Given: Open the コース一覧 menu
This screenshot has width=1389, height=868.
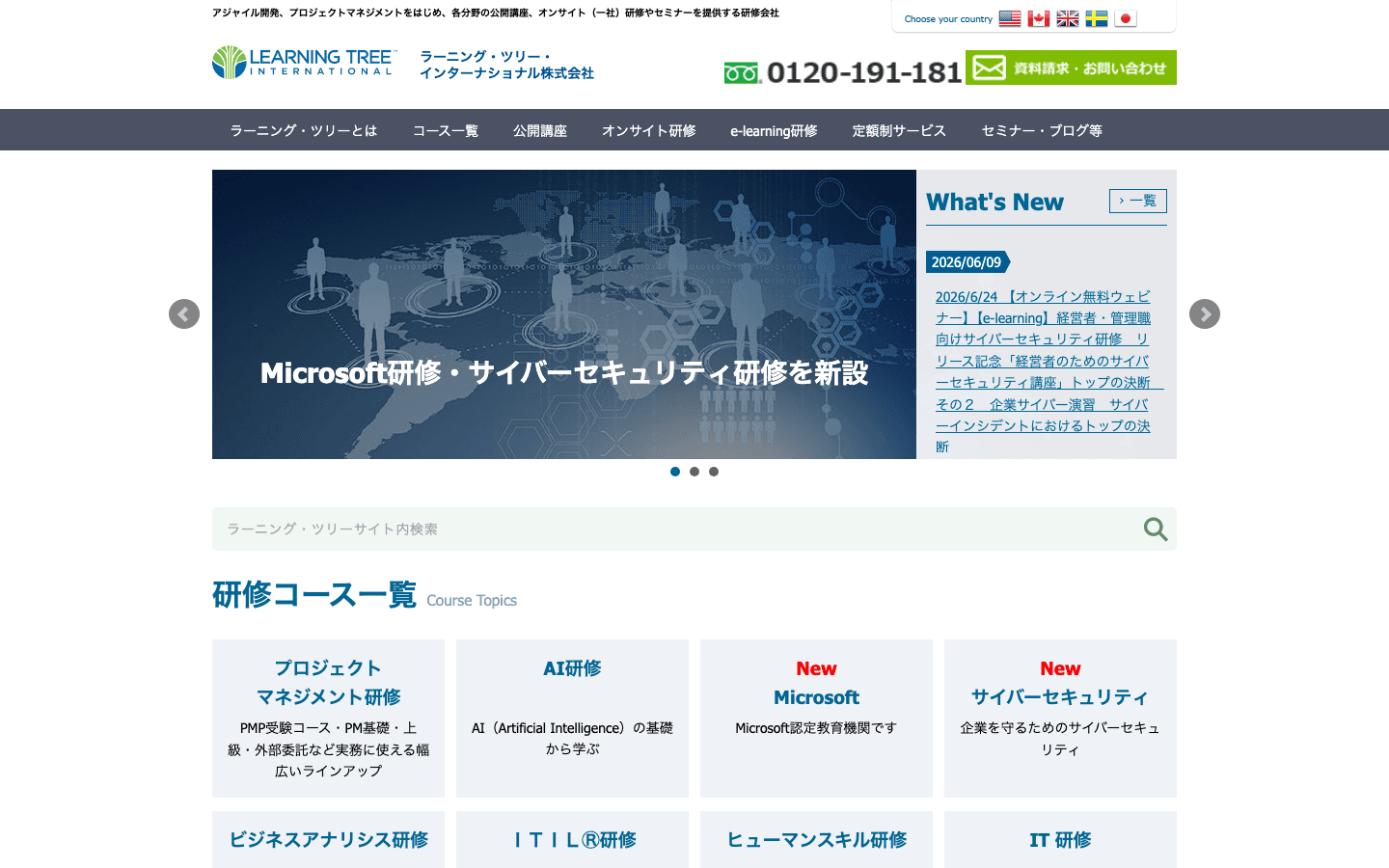Looking at the screenshot, I should 446,130.
